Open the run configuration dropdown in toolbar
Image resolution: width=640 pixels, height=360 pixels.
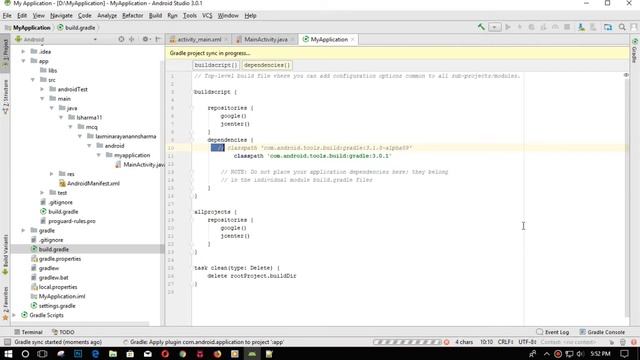point(495,27)
